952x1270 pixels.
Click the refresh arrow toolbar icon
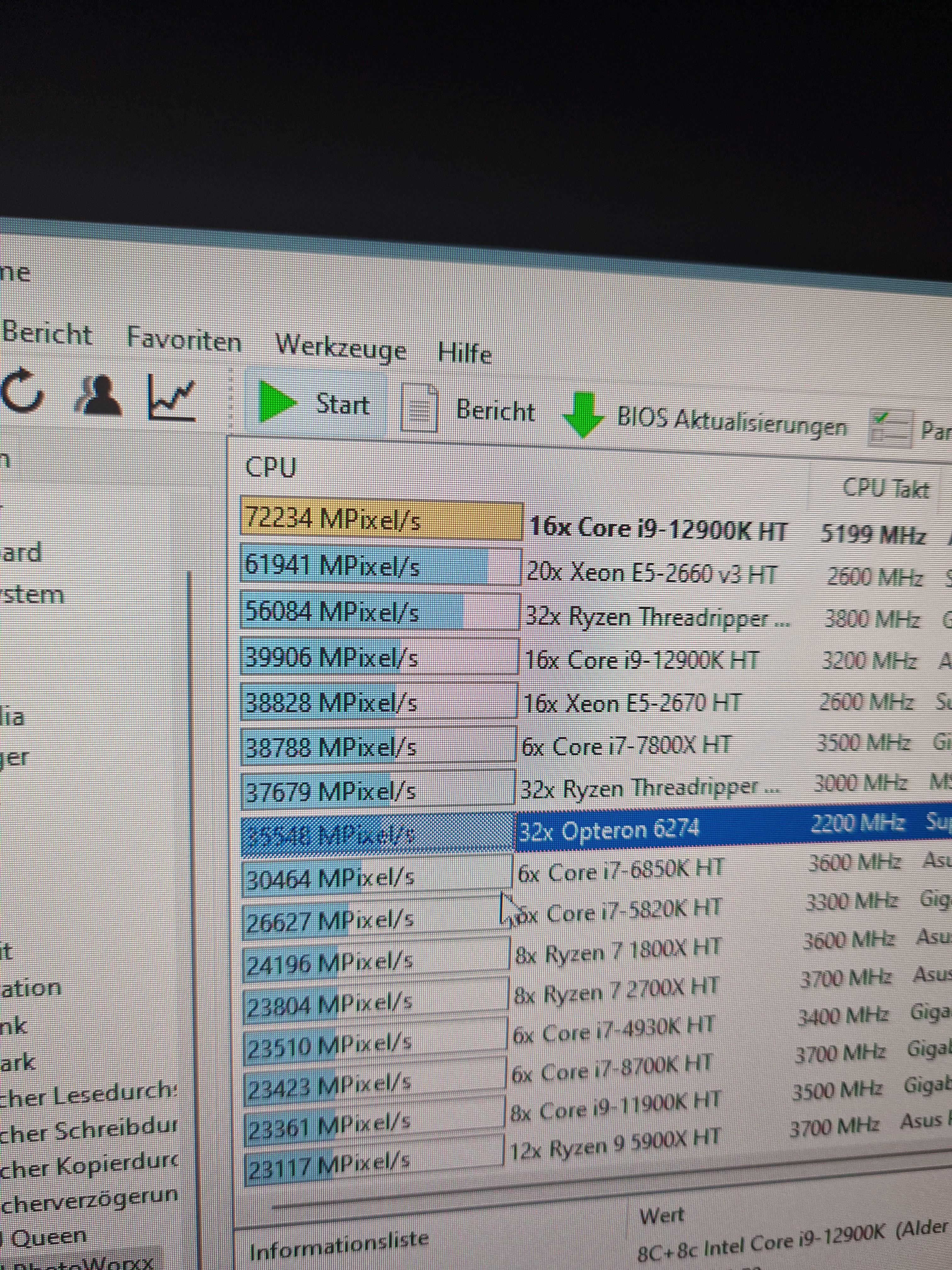22,392
